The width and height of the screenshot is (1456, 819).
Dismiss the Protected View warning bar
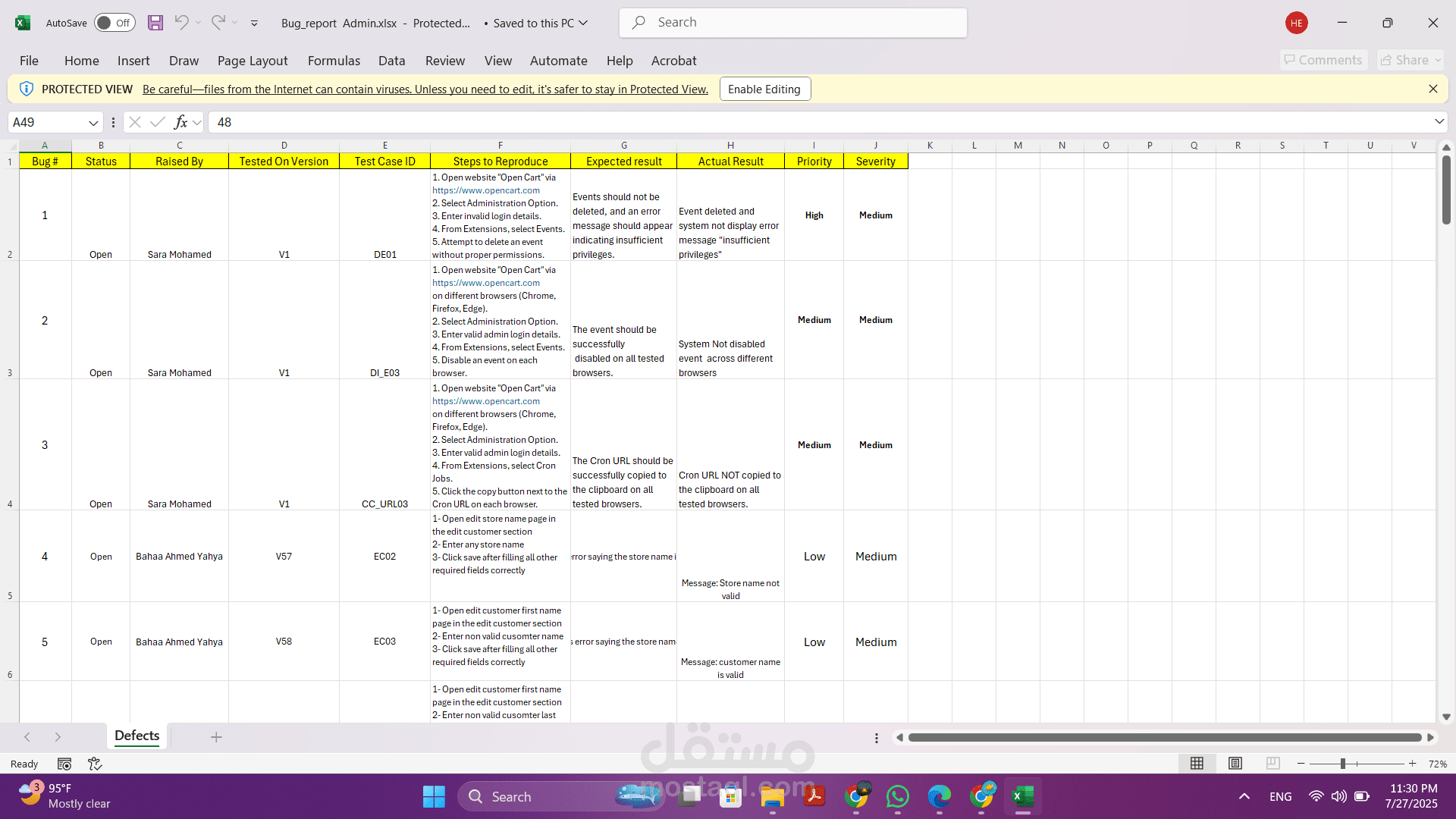pos(1432,89)
